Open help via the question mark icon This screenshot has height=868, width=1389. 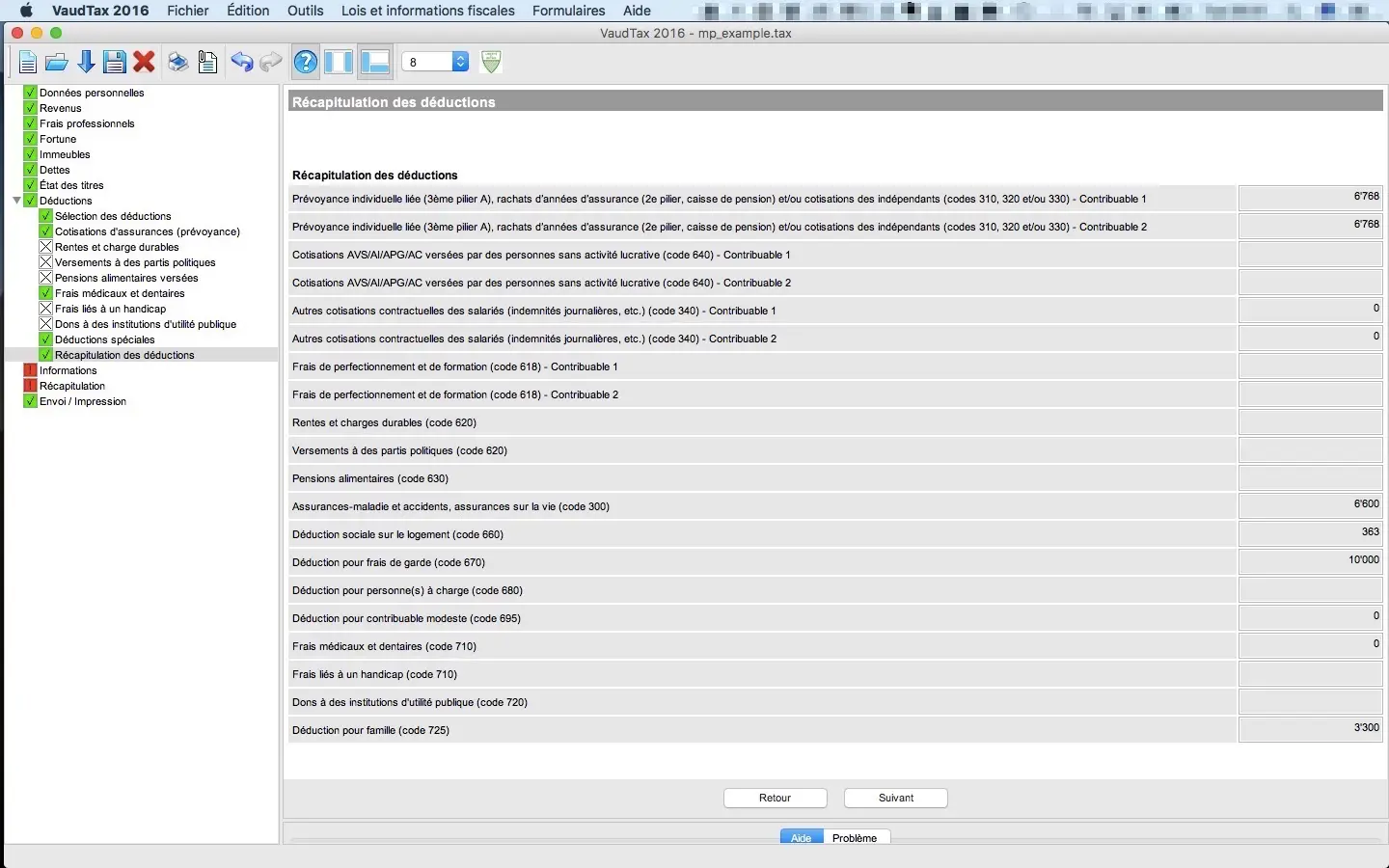[306, 63]
